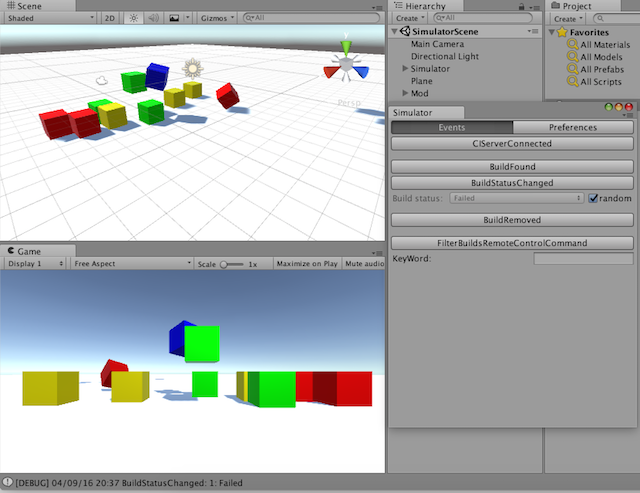Toggle scene lighting sun icon
Image resolution: width=640 pixels, height=493 pixels.
133,18
